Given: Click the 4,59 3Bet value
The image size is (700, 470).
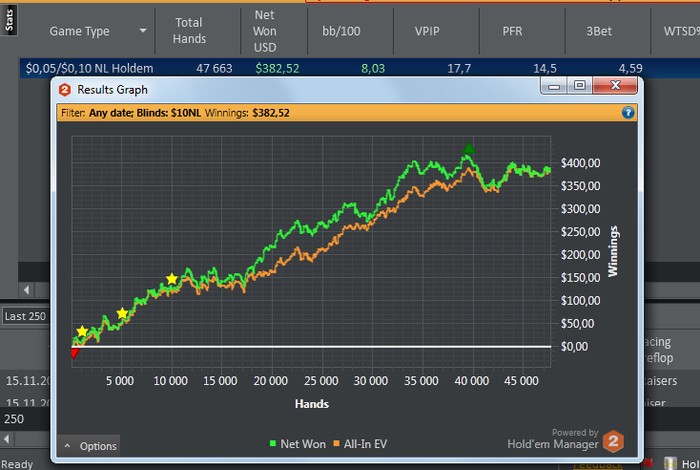Looking at the screenshot, I should click(630, 68).
